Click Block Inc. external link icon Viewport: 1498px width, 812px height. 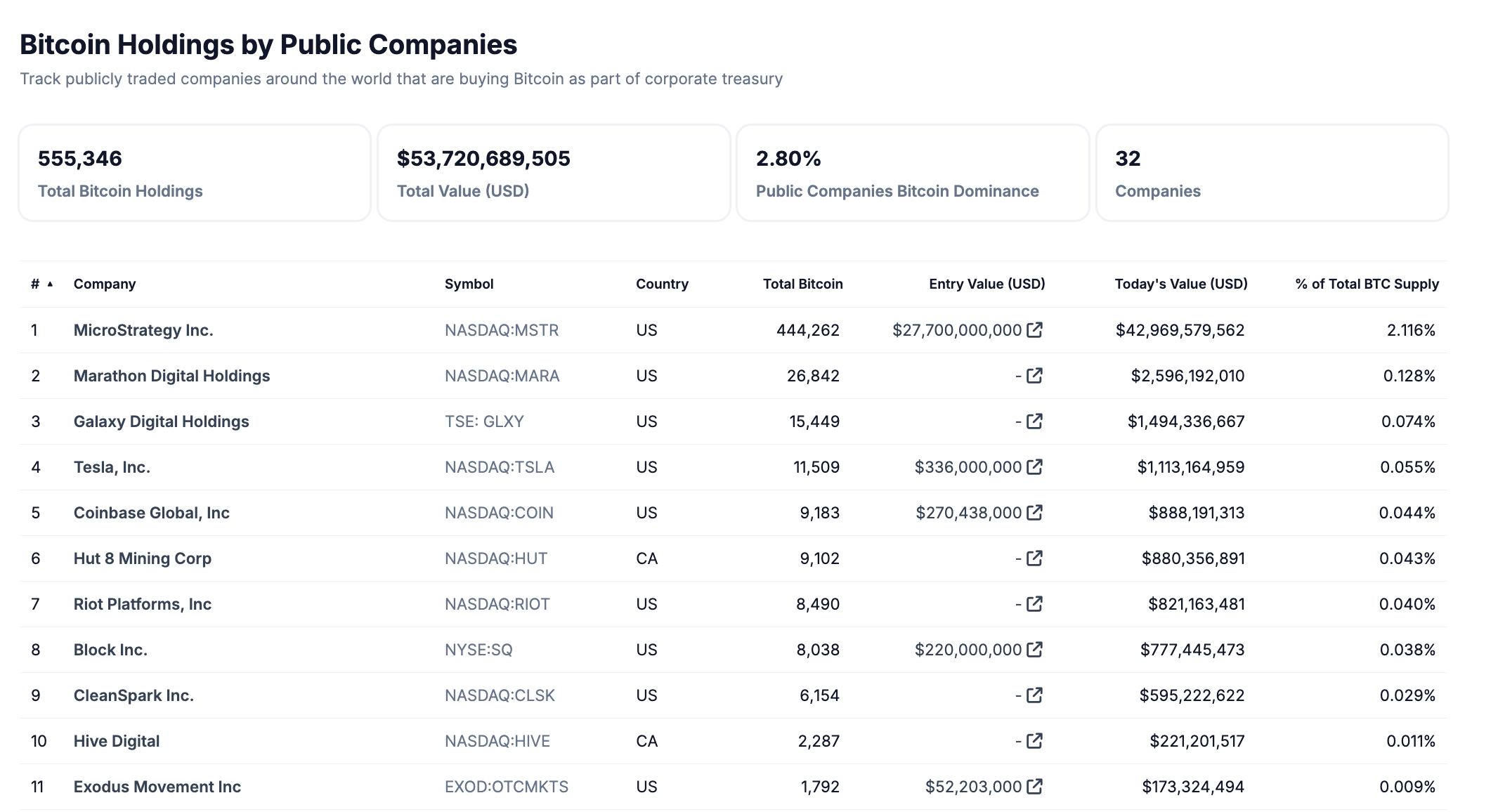[x=1034, y=649]
